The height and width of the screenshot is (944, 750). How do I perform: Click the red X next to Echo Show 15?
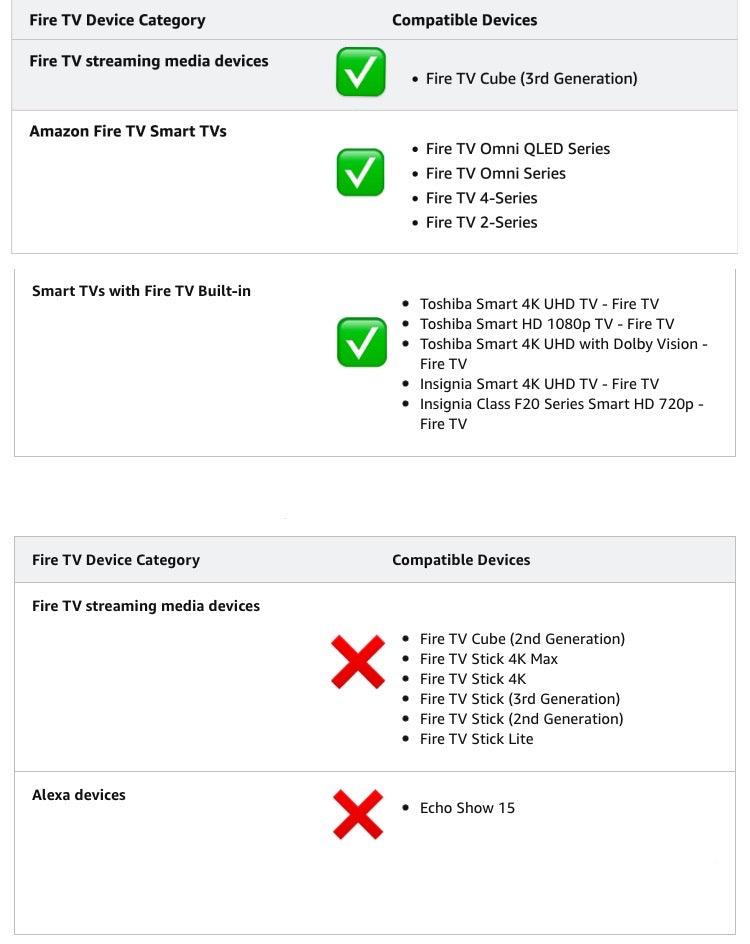click(x=358, y=814)
